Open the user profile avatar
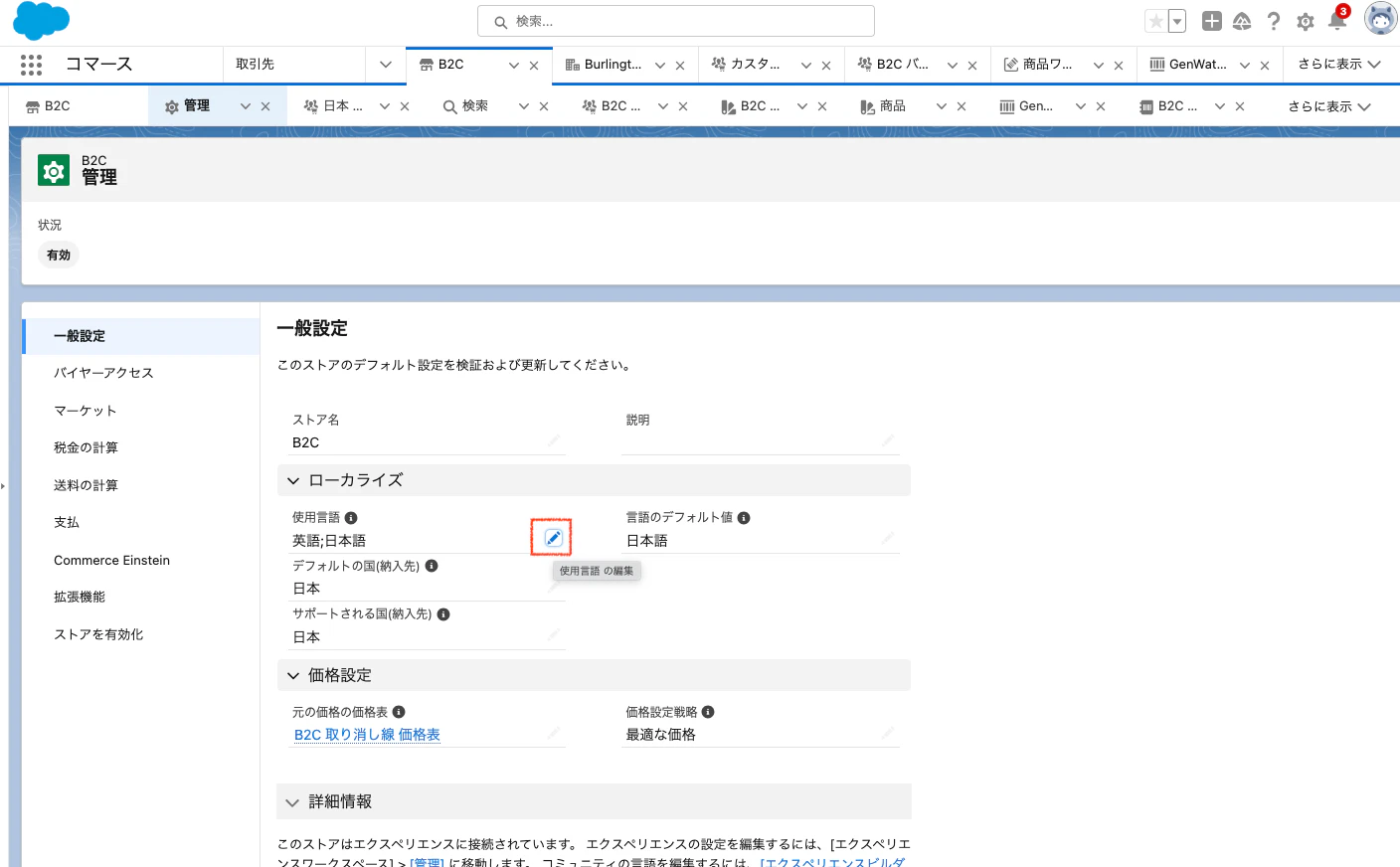 point(1380,19)
